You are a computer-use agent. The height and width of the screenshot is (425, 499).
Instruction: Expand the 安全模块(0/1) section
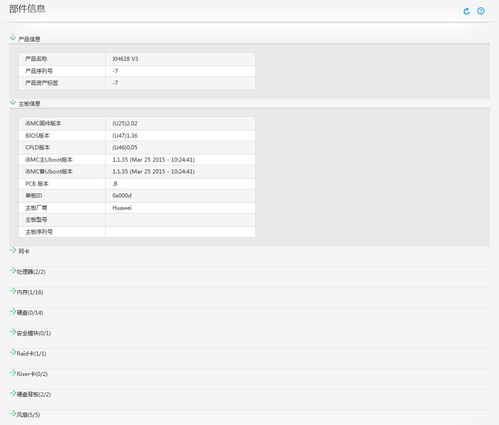13,332
